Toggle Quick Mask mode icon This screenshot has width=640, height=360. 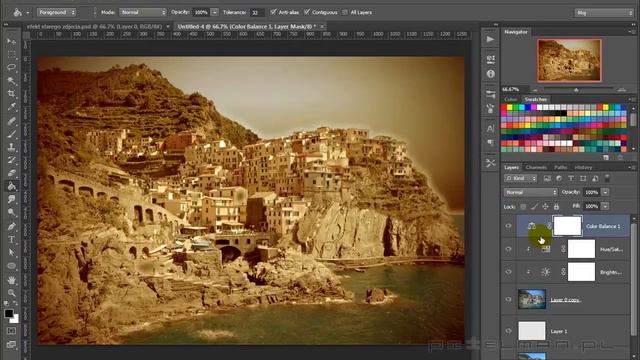pyautogui.click(x=11, y=331)
